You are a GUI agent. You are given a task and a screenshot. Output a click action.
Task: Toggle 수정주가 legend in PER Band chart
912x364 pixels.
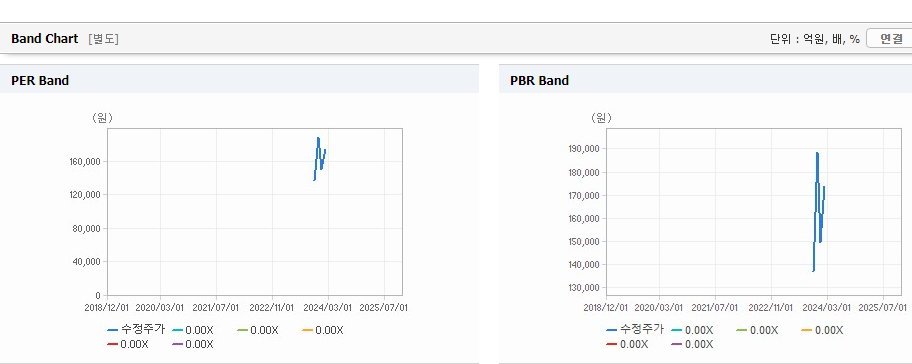coord(136,330)
